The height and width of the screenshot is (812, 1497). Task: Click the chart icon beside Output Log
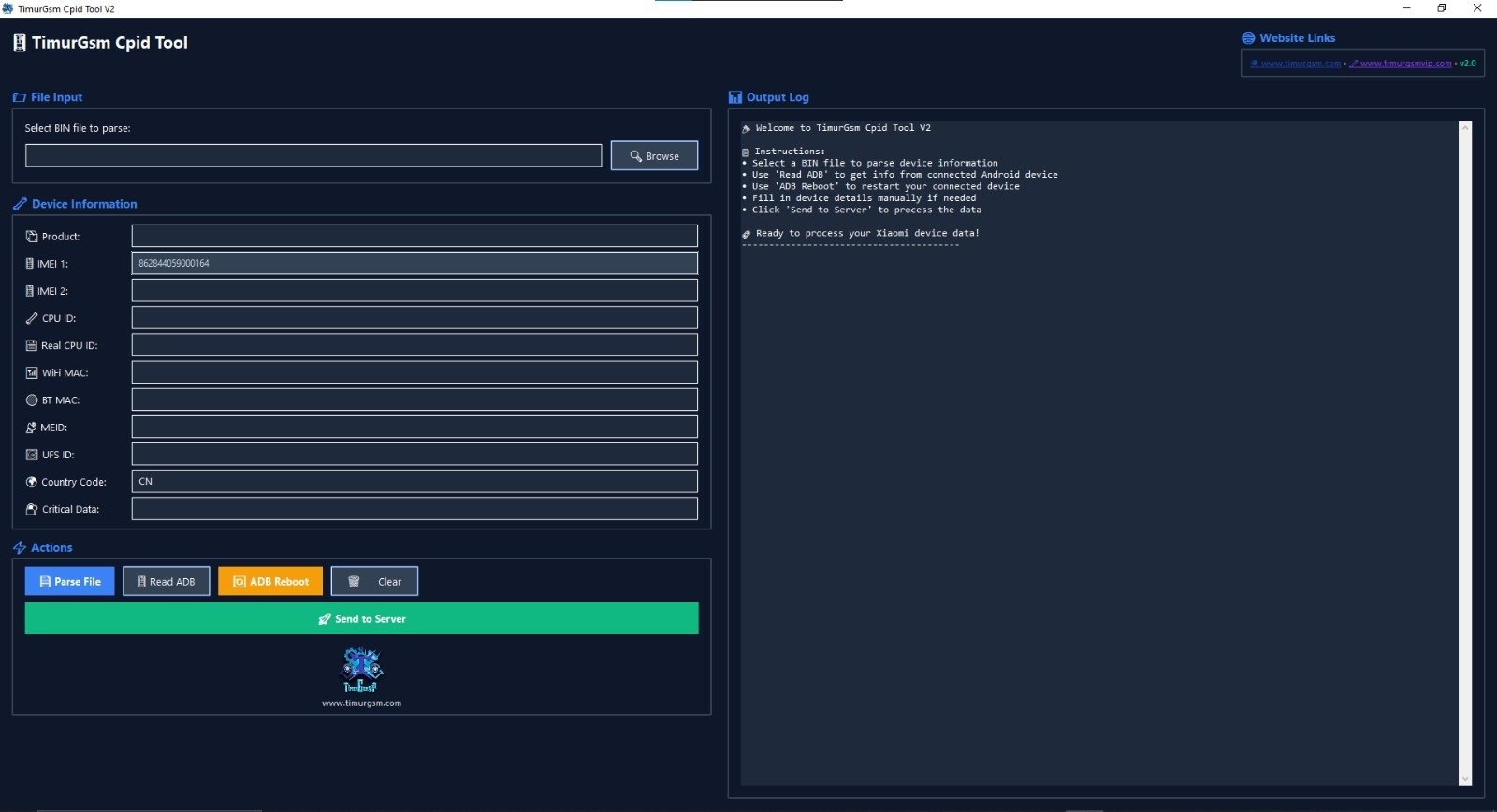pyautogui.click(x=735, y=97)
